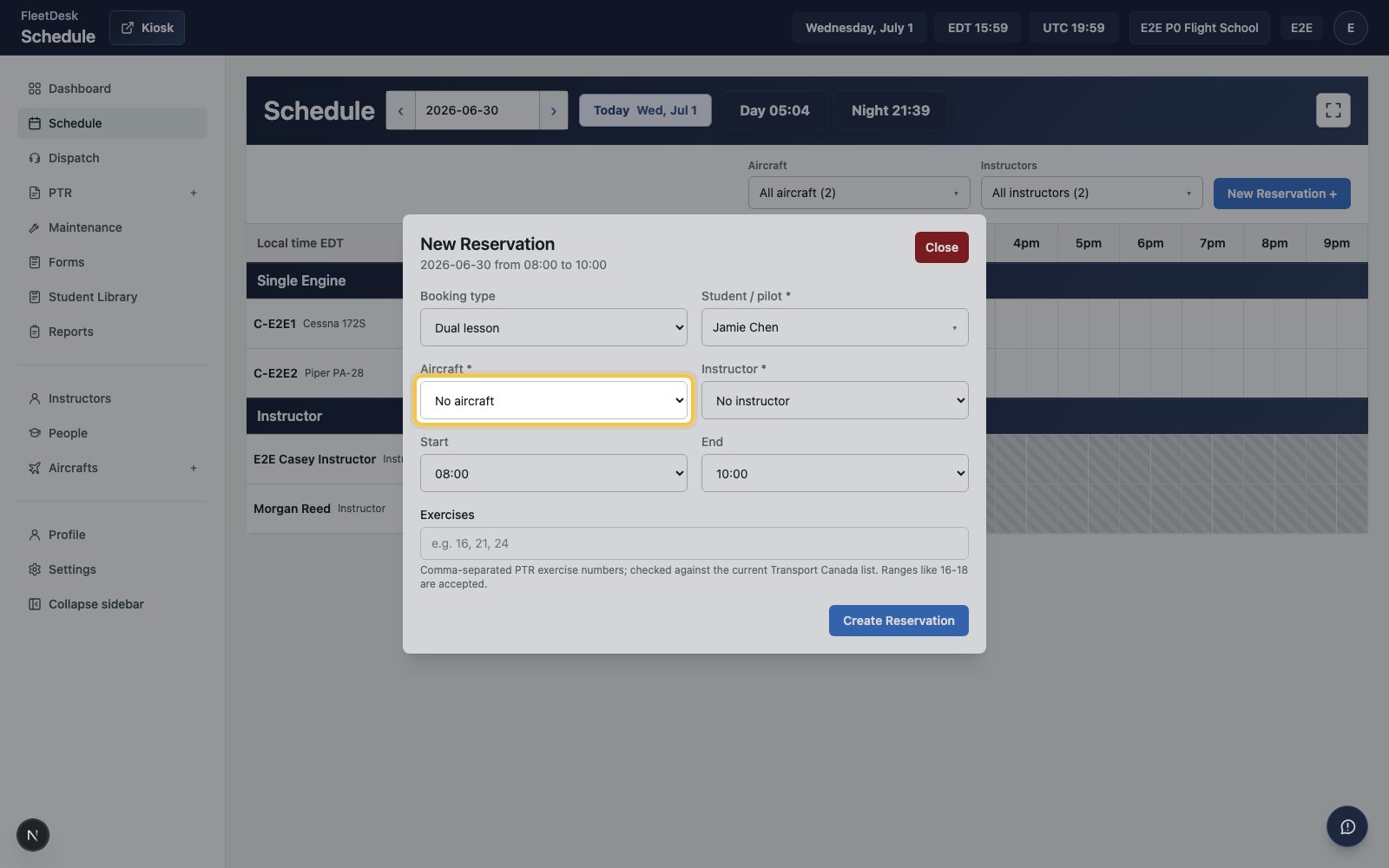Expand the Aircrafts submenu plus
Viewport: 1389px width, 868px height.
pyautogui.click(x=194, y=468)
